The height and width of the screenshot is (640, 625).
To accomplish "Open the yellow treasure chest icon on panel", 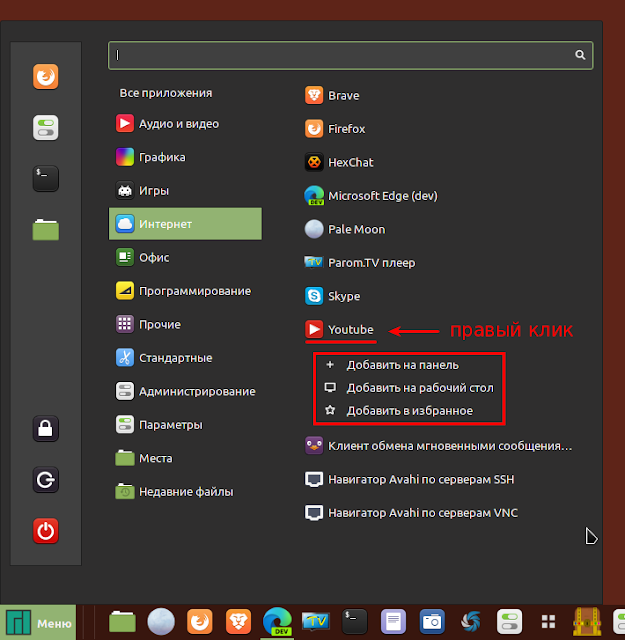I will pos(587,622).
